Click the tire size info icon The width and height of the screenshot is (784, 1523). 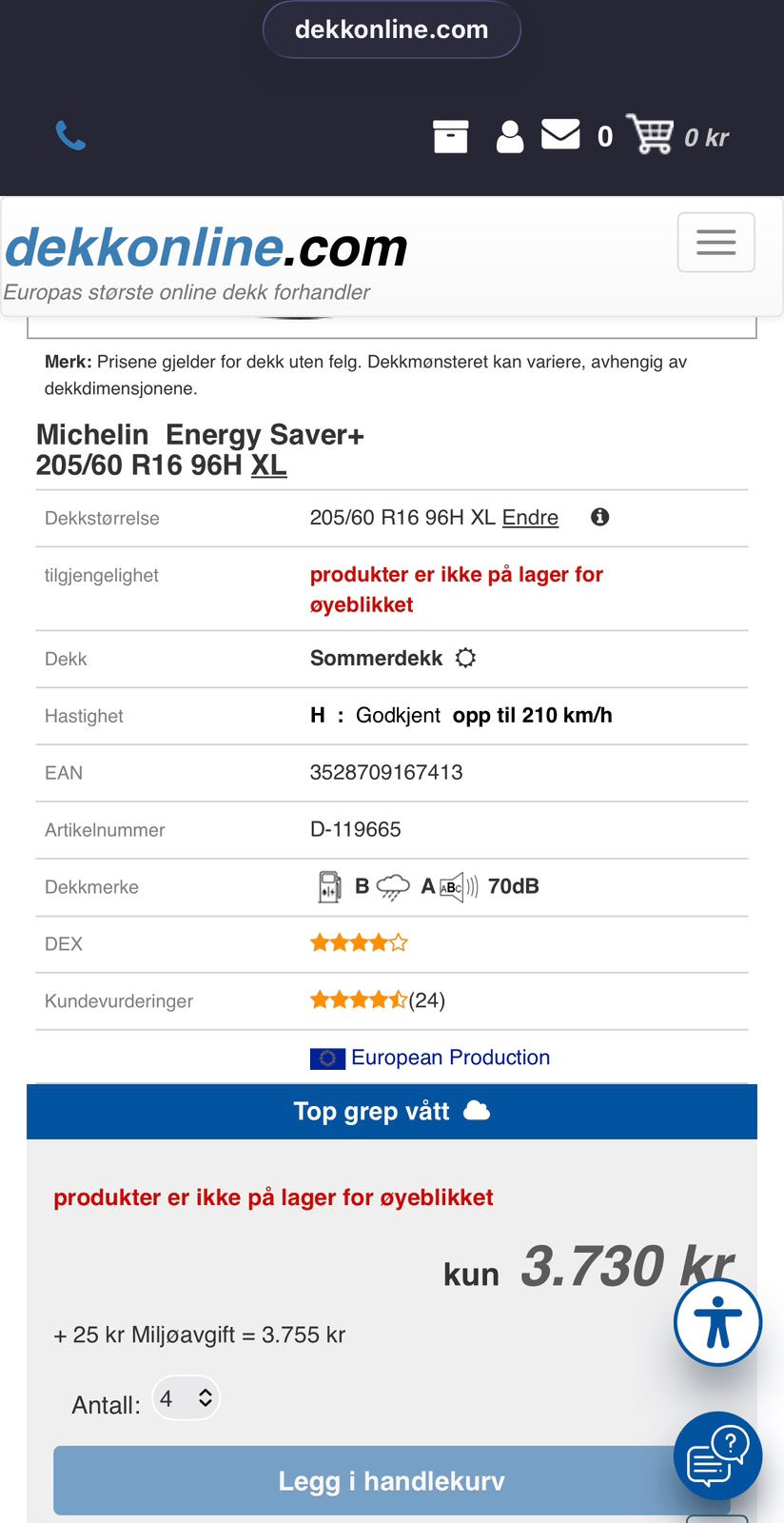(x=599, y=517)
